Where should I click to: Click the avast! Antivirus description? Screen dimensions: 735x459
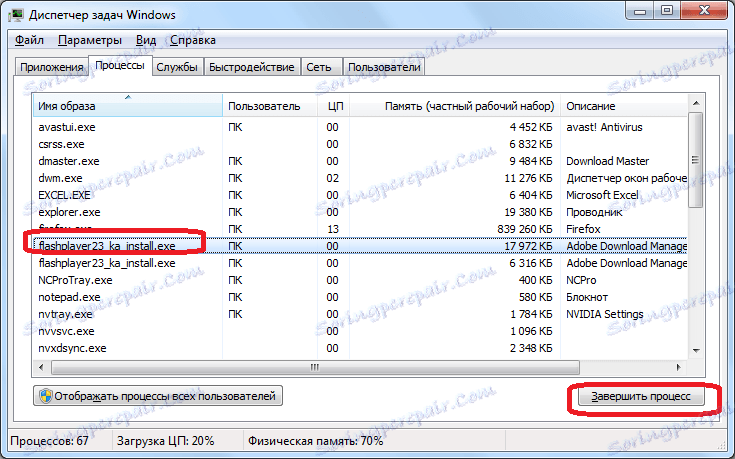point(604,127)
